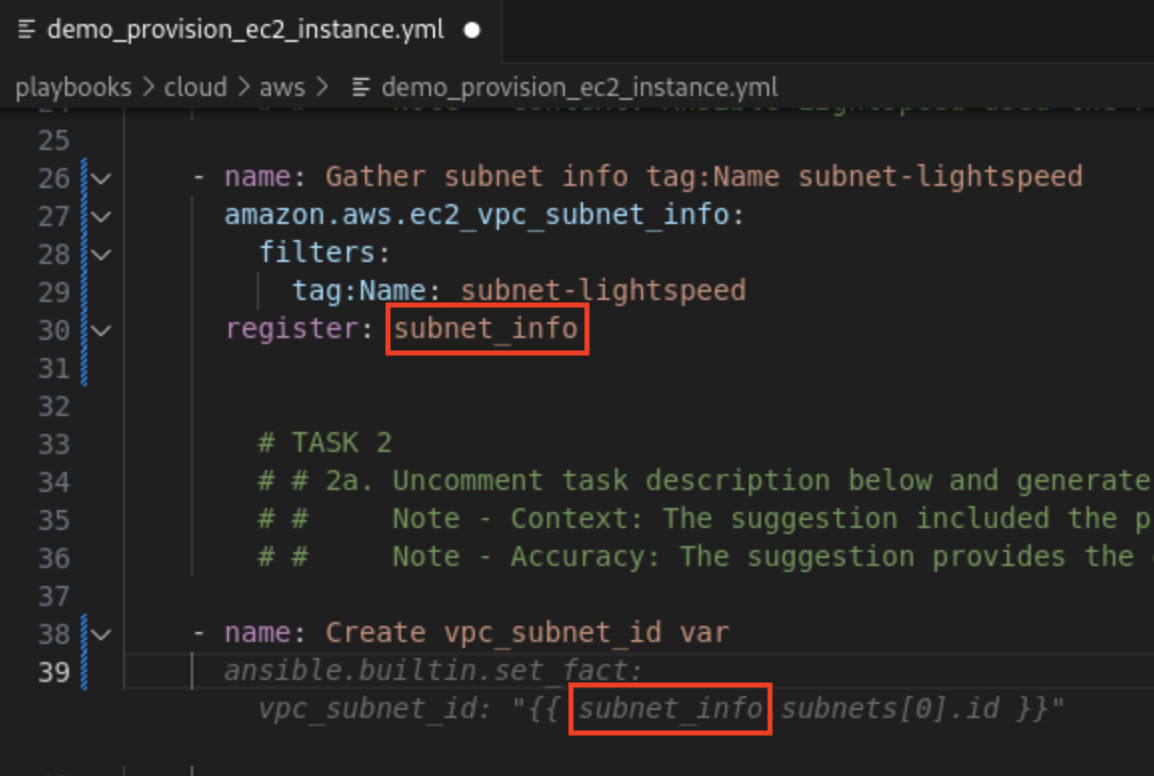1154x776 pixels.
Task: Collapse the fold at line 38
Action: pos(102,634)
